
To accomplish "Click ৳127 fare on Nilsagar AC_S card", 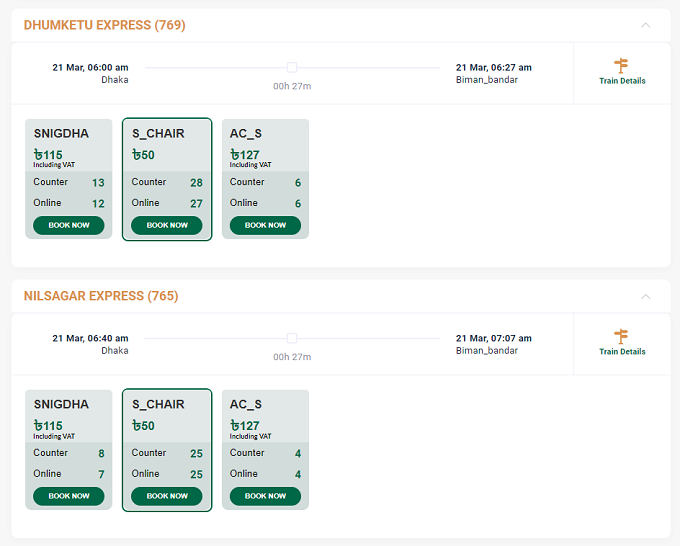I will (245, 425).
